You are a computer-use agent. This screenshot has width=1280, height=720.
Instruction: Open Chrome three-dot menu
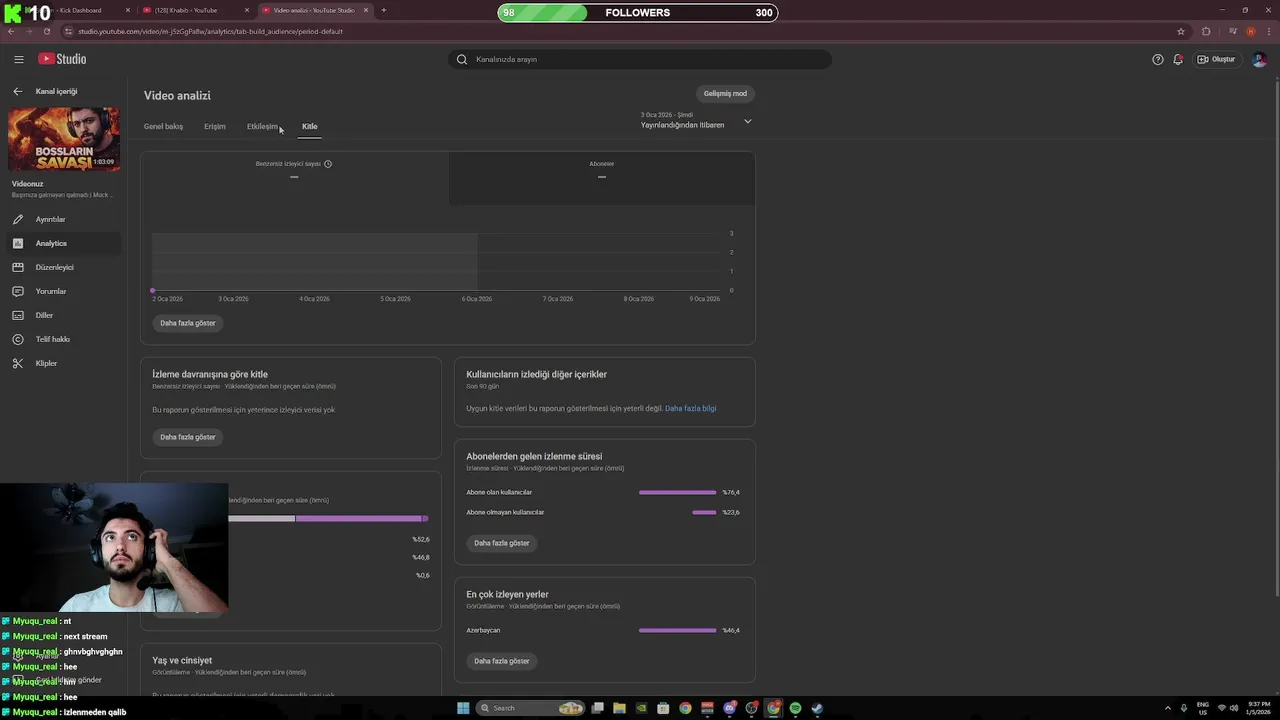pyautogui.click(x=1267, y=31)
